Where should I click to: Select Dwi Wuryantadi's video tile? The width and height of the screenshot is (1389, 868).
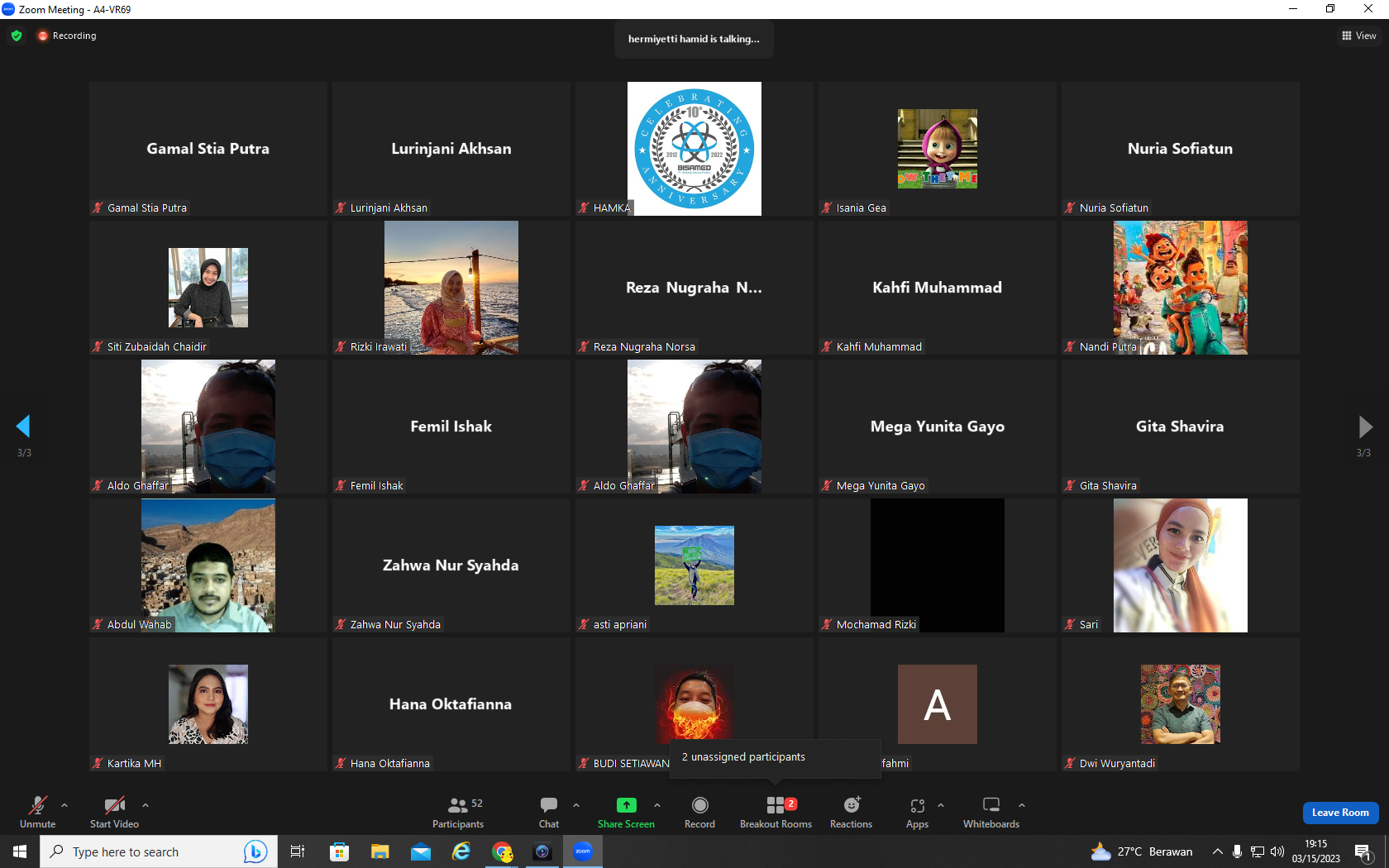coord(1180,704)
